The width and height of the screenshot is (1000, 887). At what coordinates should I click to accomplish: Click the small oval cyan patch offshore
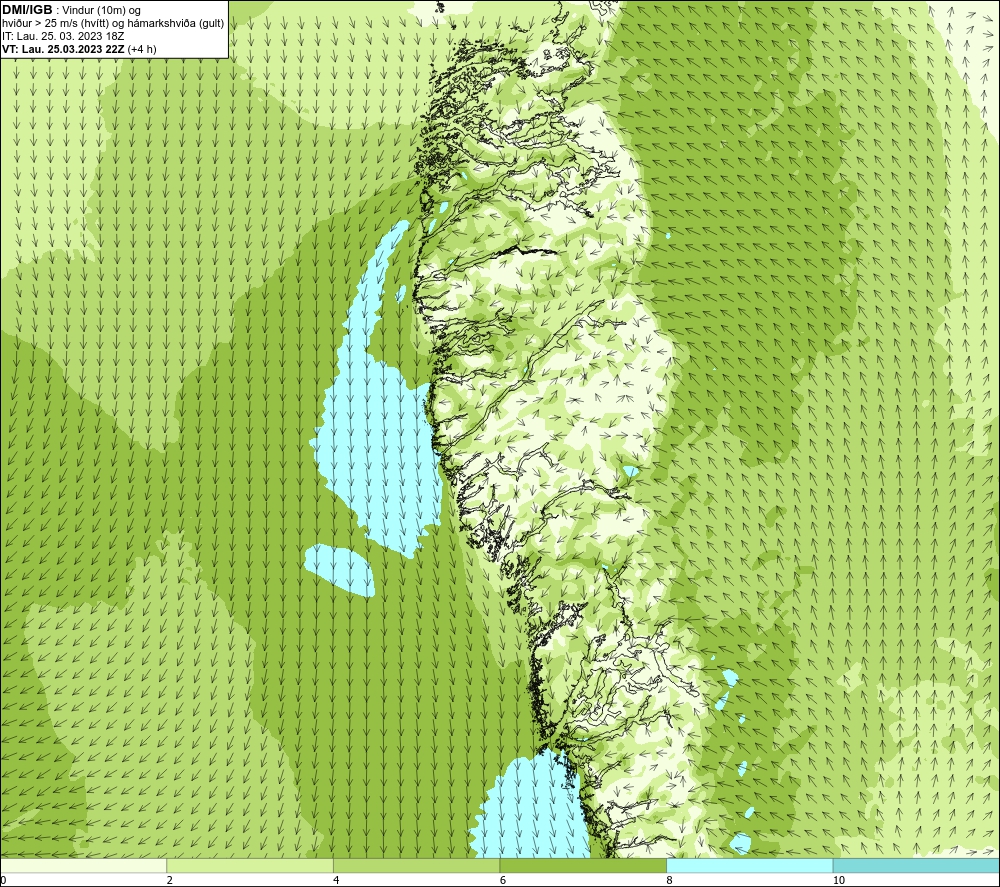click(x=339, y=570)
